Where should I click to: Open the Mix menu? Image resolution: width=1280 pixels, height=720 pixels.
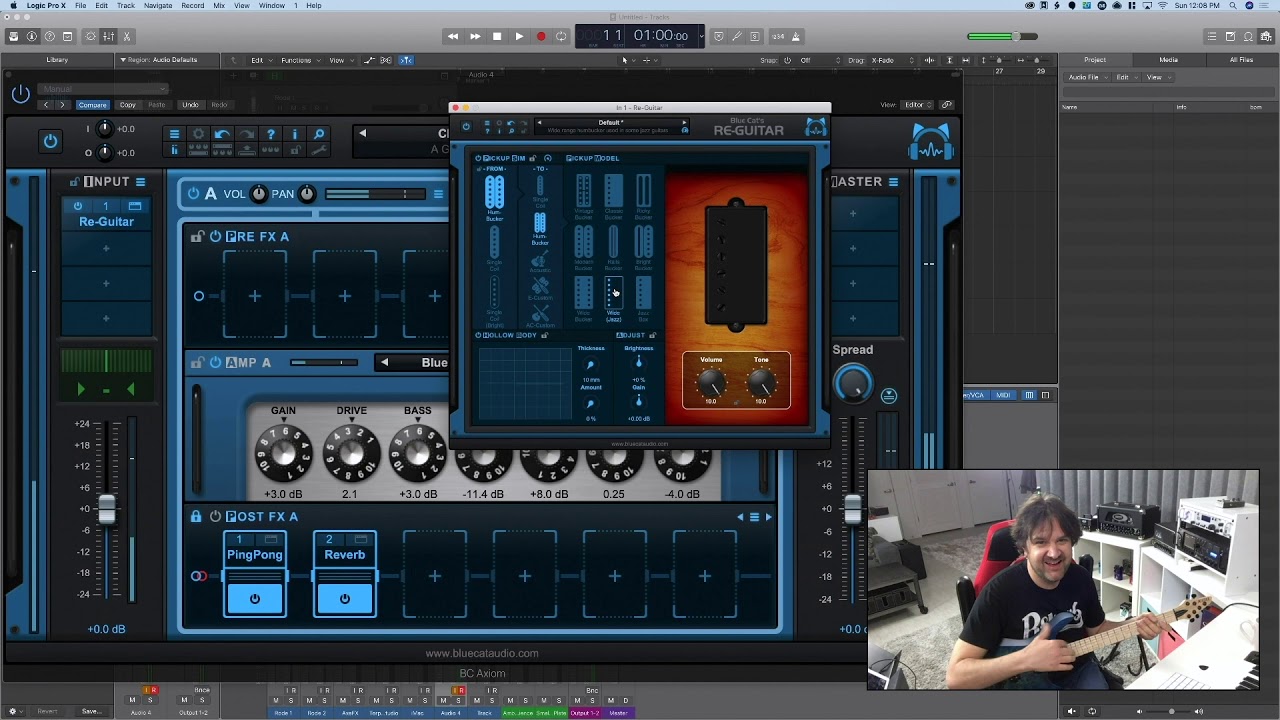pyautogui.click(x=219, y=6)
